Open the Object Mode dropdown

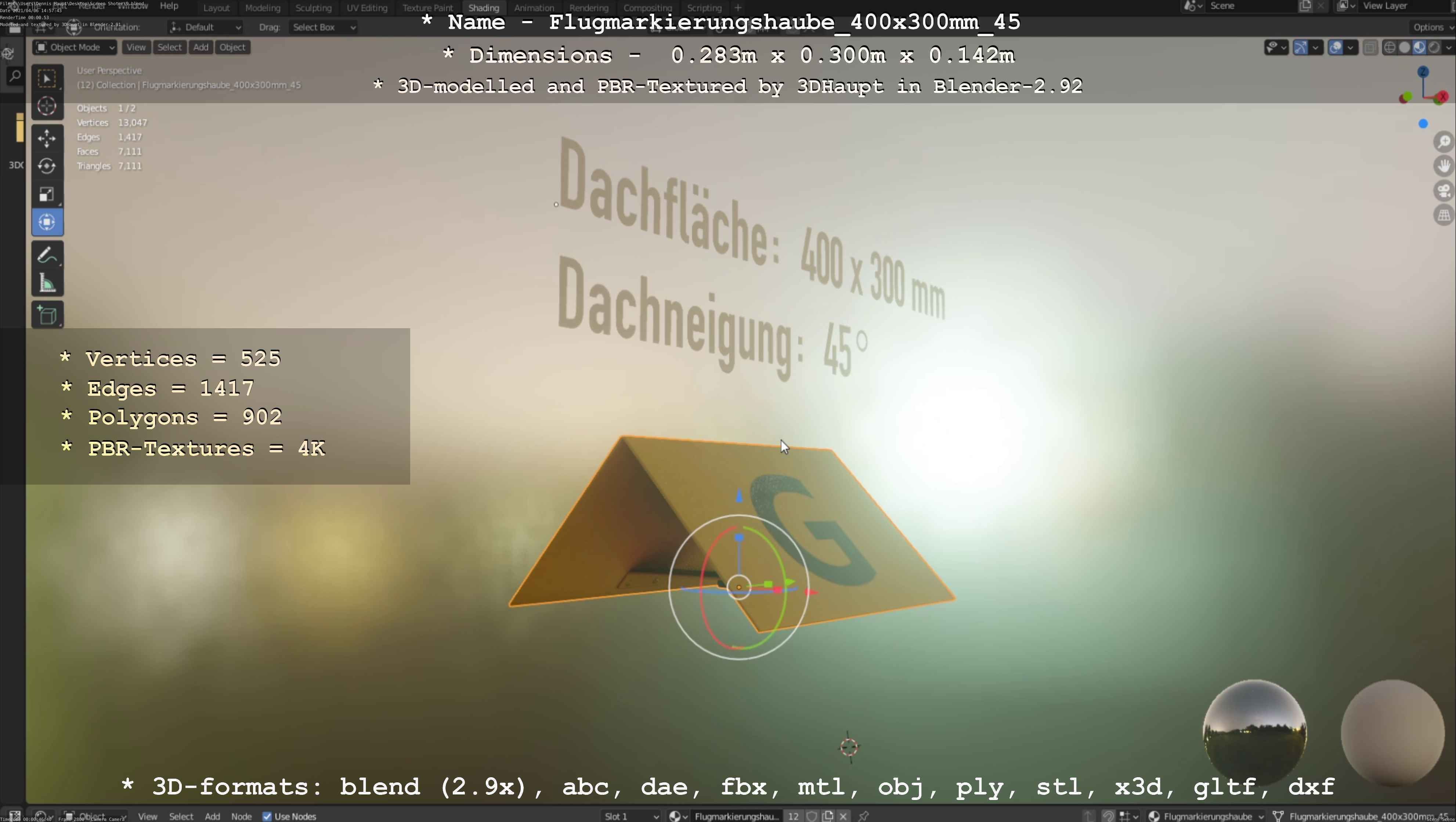pos(75,47)
